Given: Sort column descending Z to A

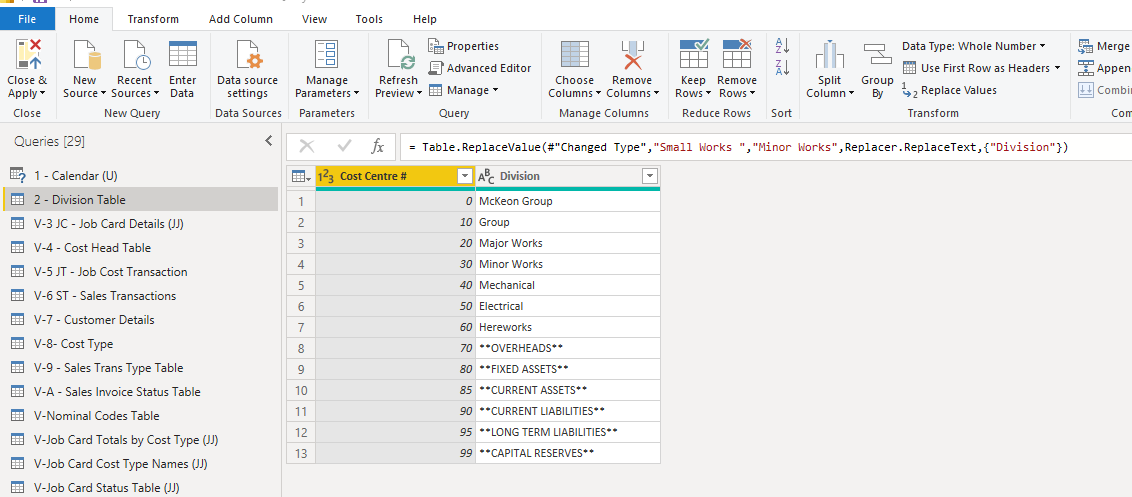Looking at the screenshot, I should (782, 68).
